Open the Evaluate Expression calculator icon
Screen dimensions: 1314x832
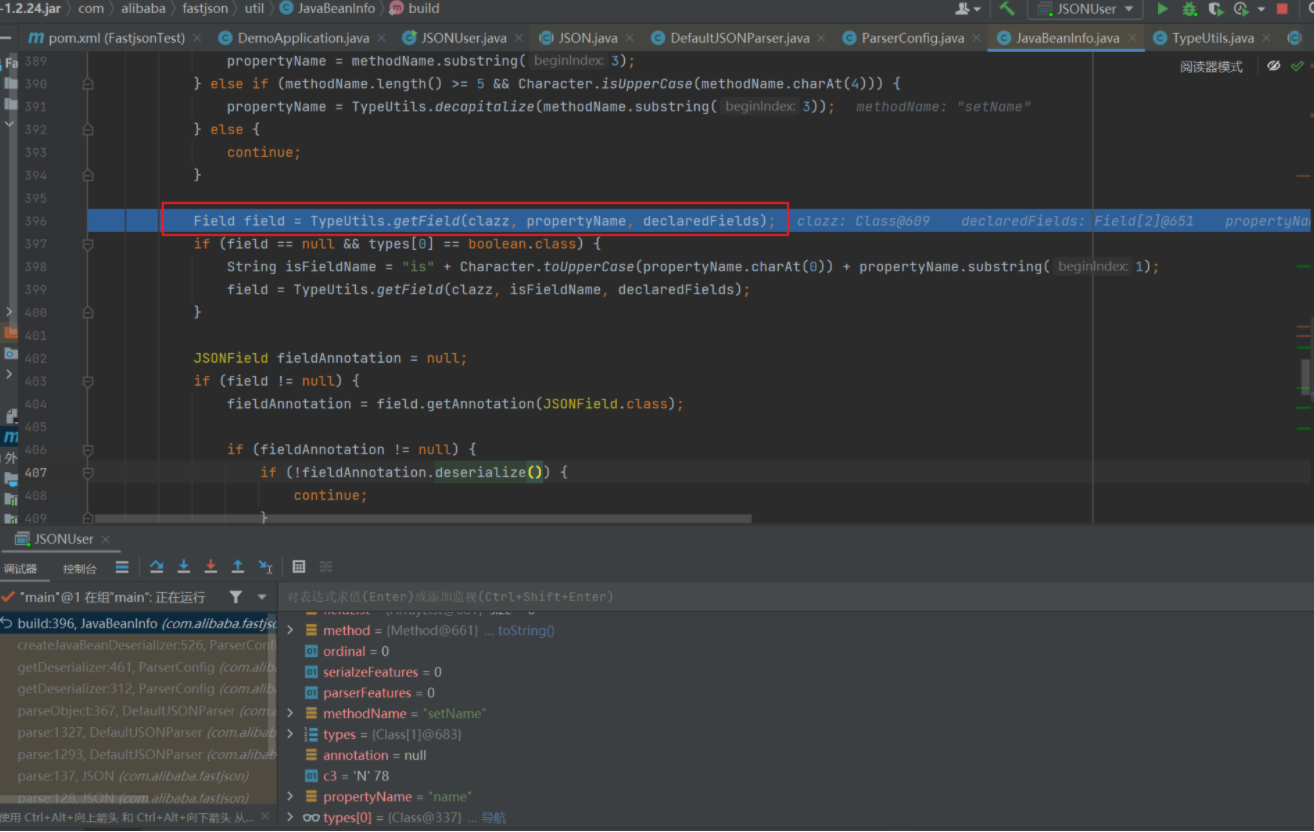pyautogui.click(x=299, y=567)
